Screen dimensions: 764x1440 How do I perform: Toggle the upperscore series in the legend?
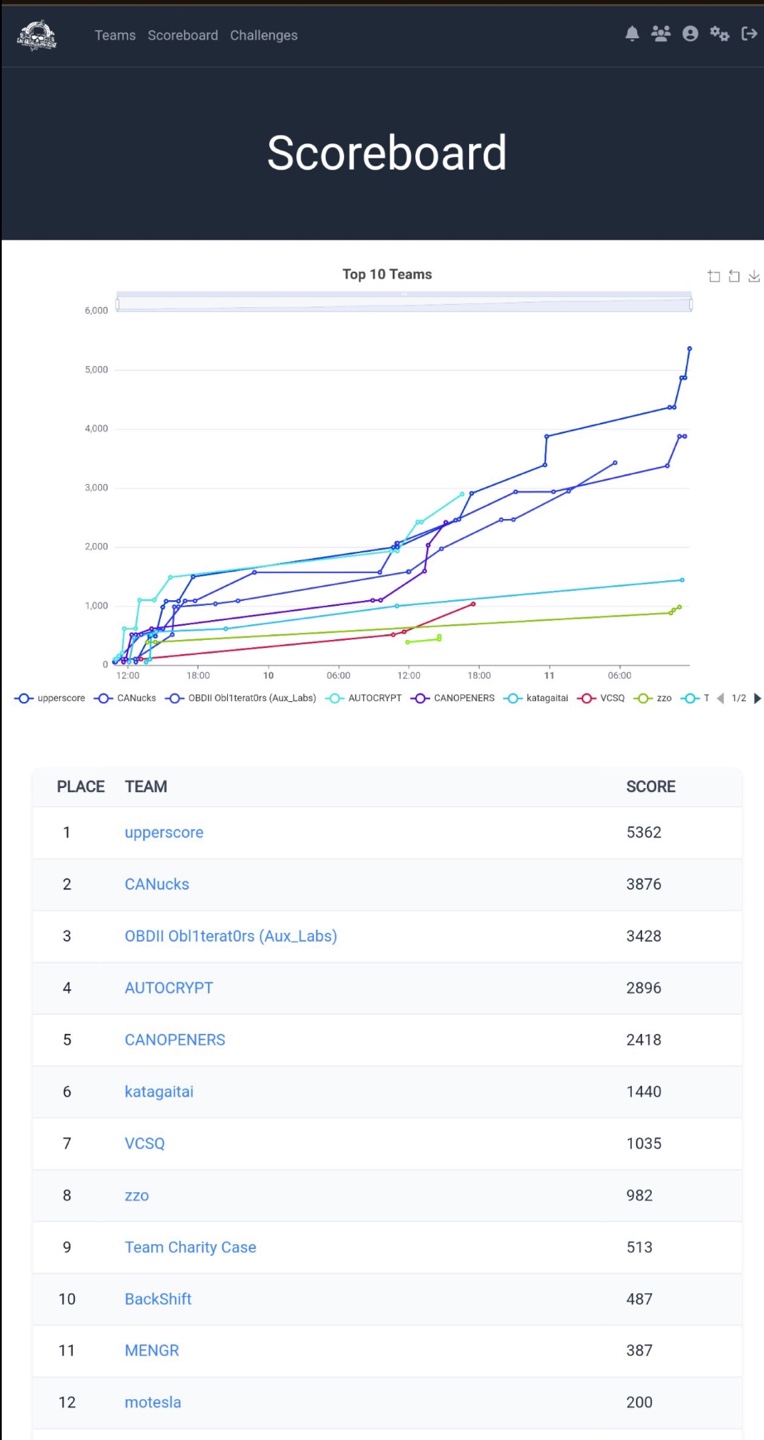pos(50,698)
